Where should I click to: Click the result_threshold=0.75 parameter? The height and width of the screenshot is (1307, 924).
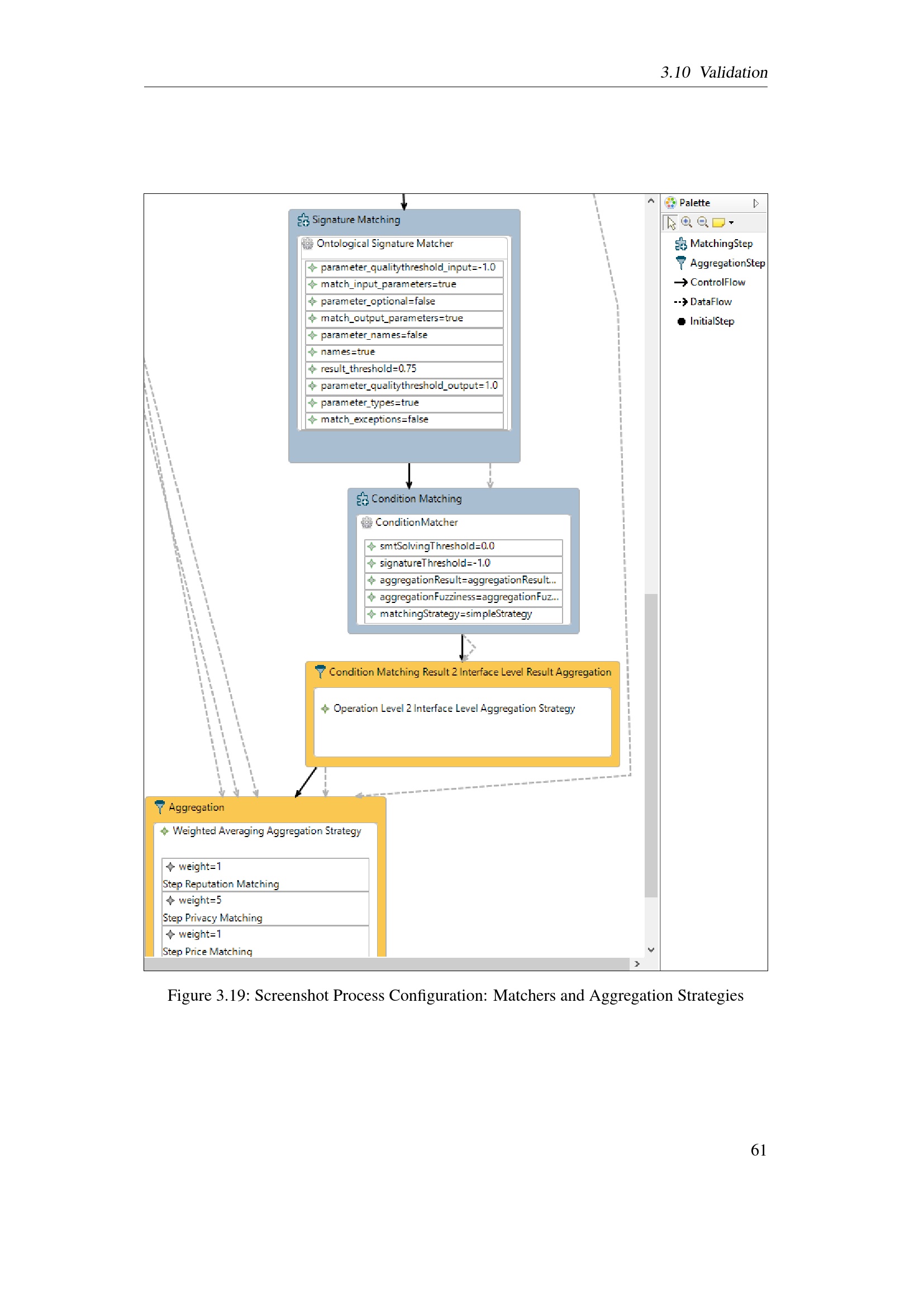[x=404, y=369]
